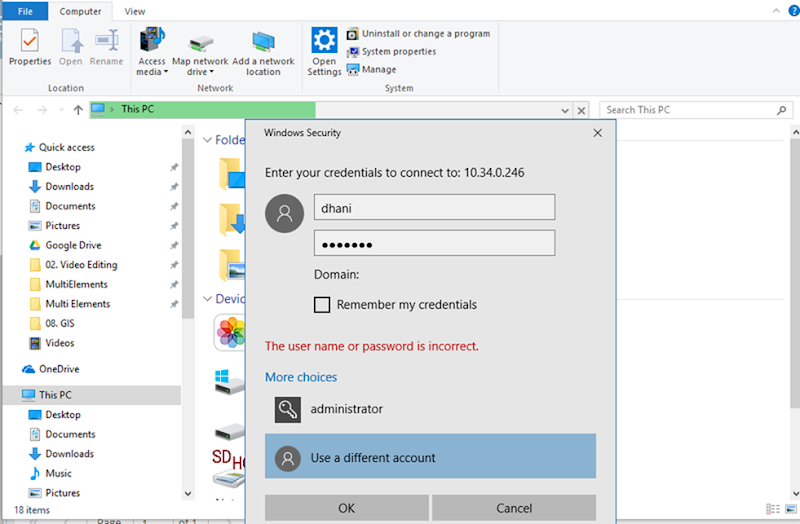Open Downloads under This PC

click(61, 454)
